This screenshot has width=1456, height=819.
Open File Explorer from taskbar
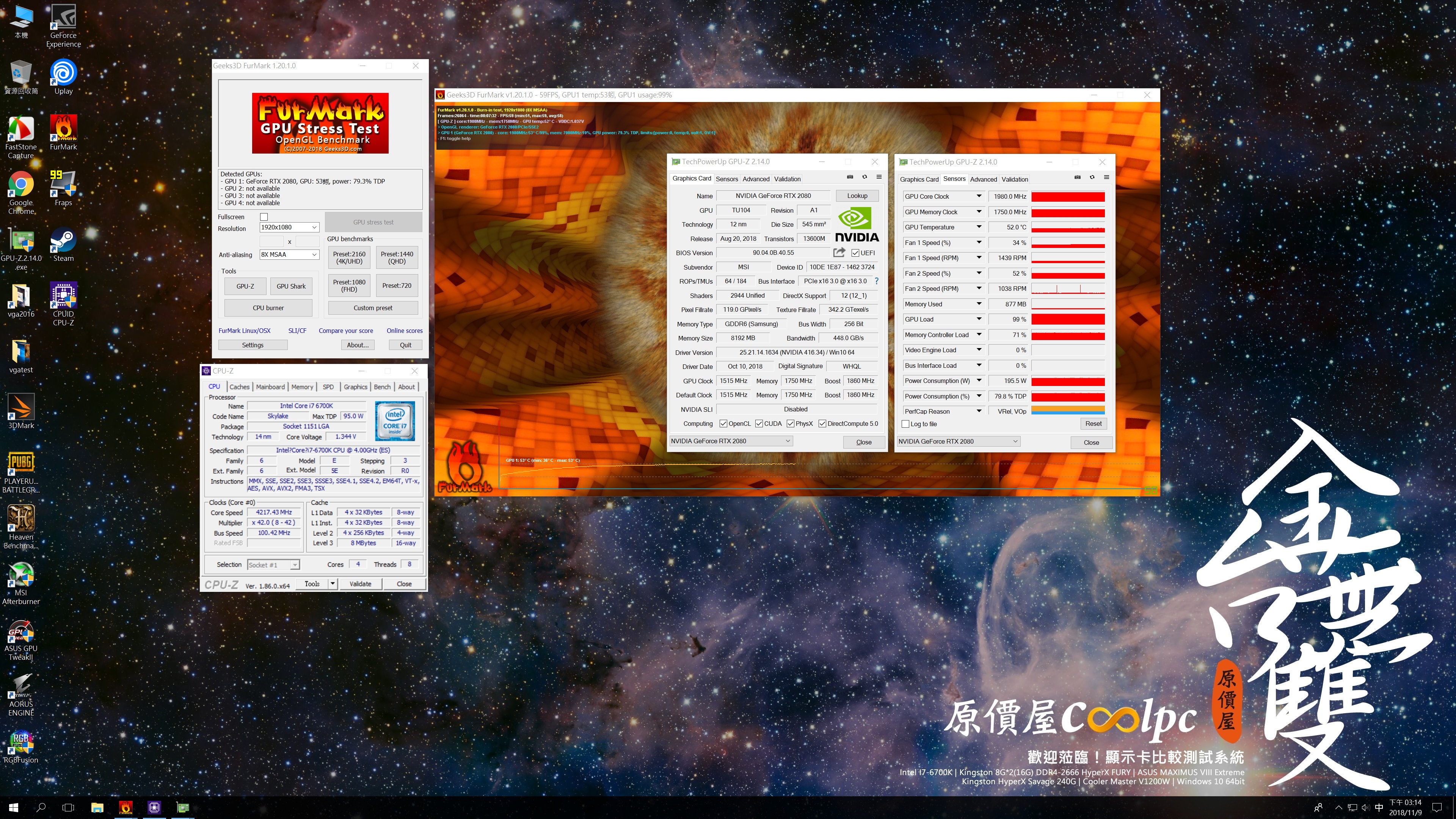pyautogui.click(x=97, y=807)
